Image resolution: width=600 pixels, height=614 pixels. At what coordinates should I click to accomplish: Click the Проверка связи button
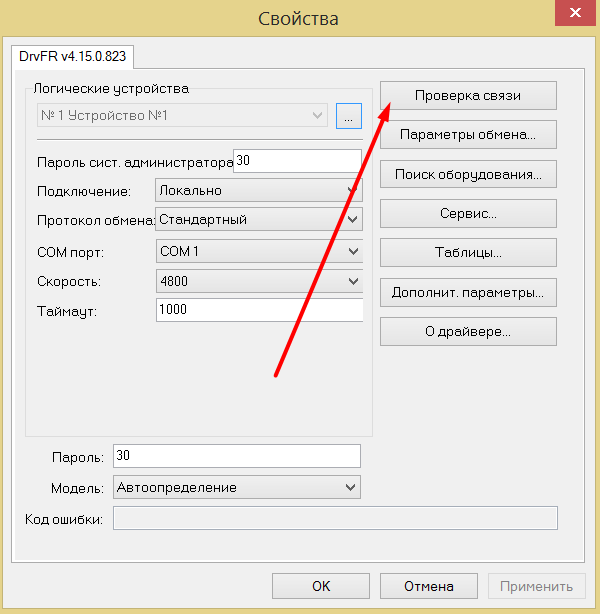tap(468, 96)
